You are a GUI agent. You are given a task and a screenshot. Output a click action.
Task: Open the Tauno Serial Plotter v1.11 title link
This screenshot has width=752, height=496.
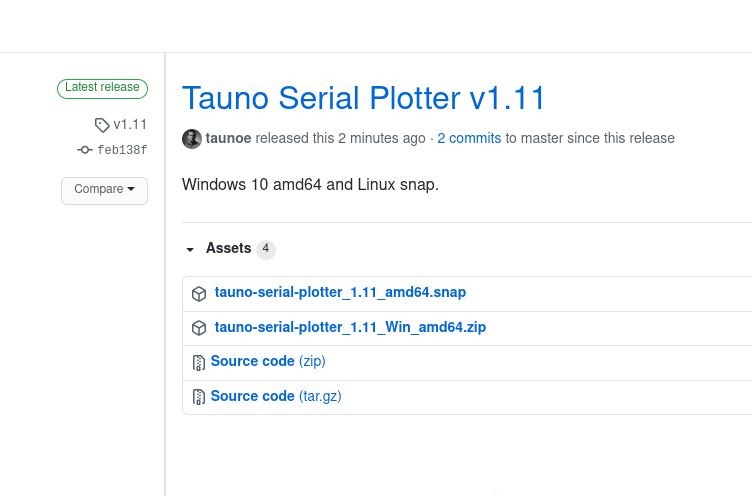pos(364,98)
